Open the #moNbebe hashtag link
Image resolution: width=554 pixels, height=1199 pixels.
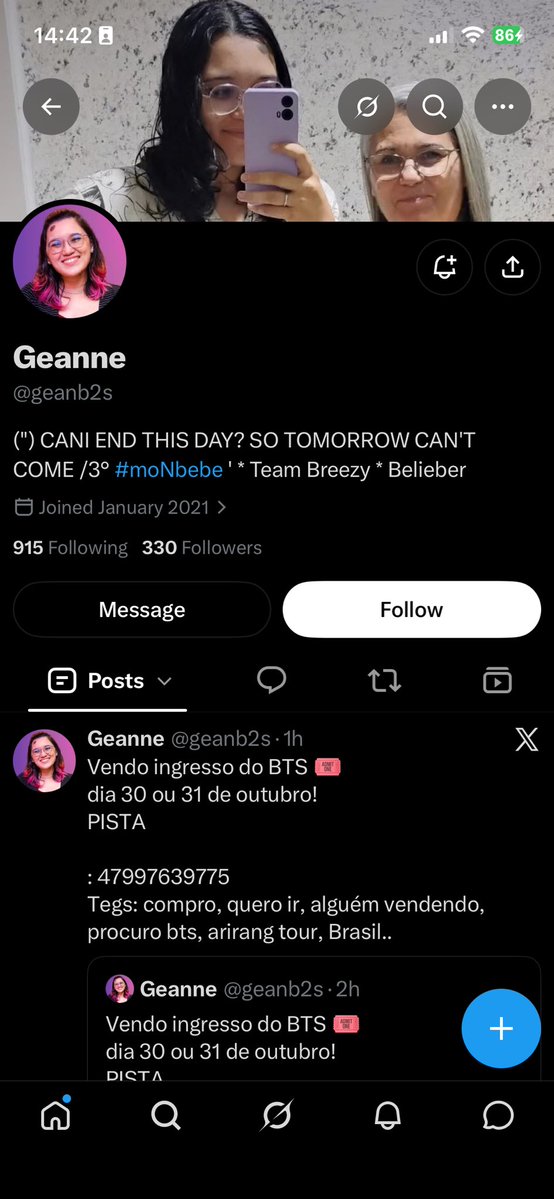point(168,470)
